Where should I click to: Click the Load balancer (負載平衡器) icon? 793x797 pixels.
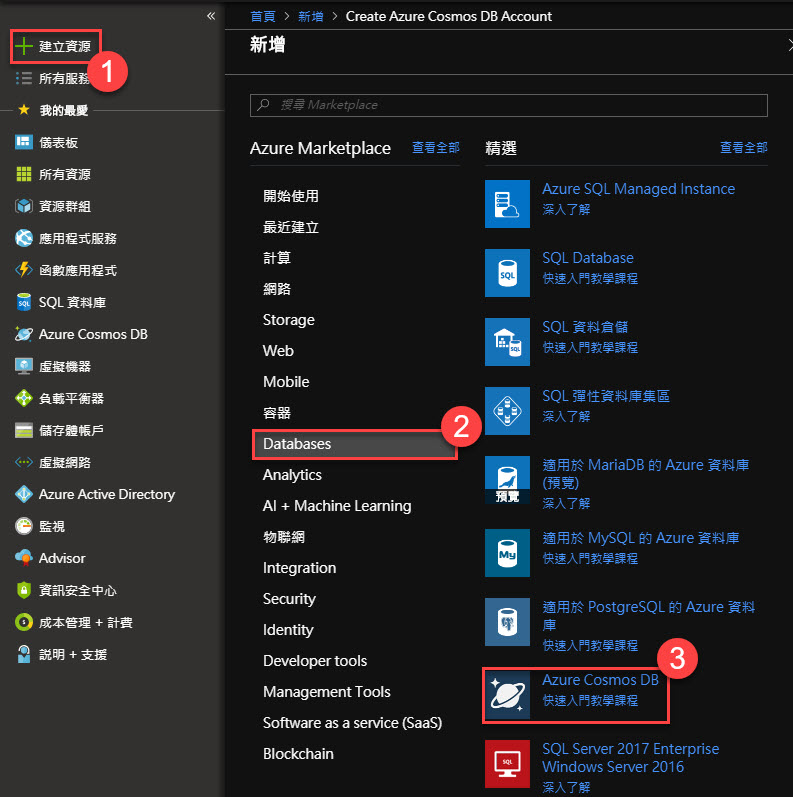23,398
